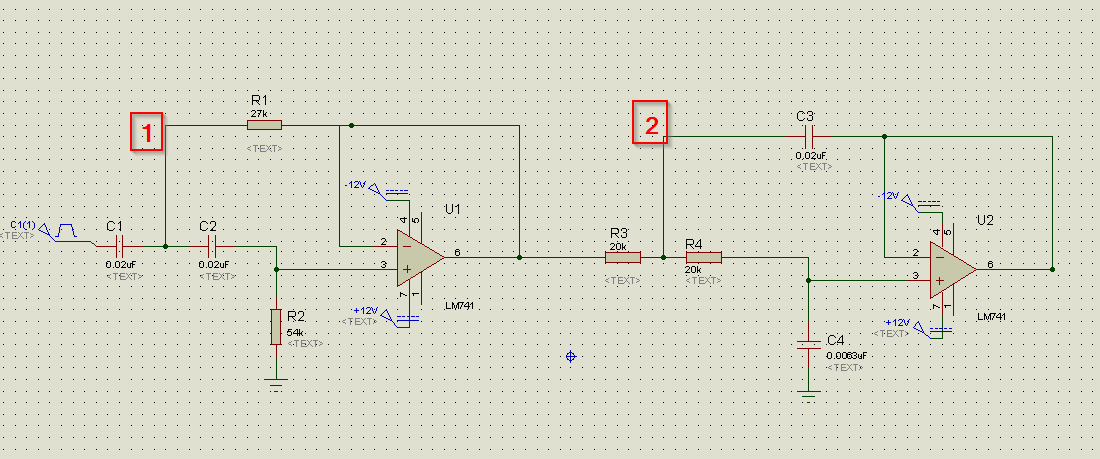The height and width of the screenshot is (459, 1100).
Task: Click capacitor C4 0.0063uF symbol
Action: (x=808, y=345)
